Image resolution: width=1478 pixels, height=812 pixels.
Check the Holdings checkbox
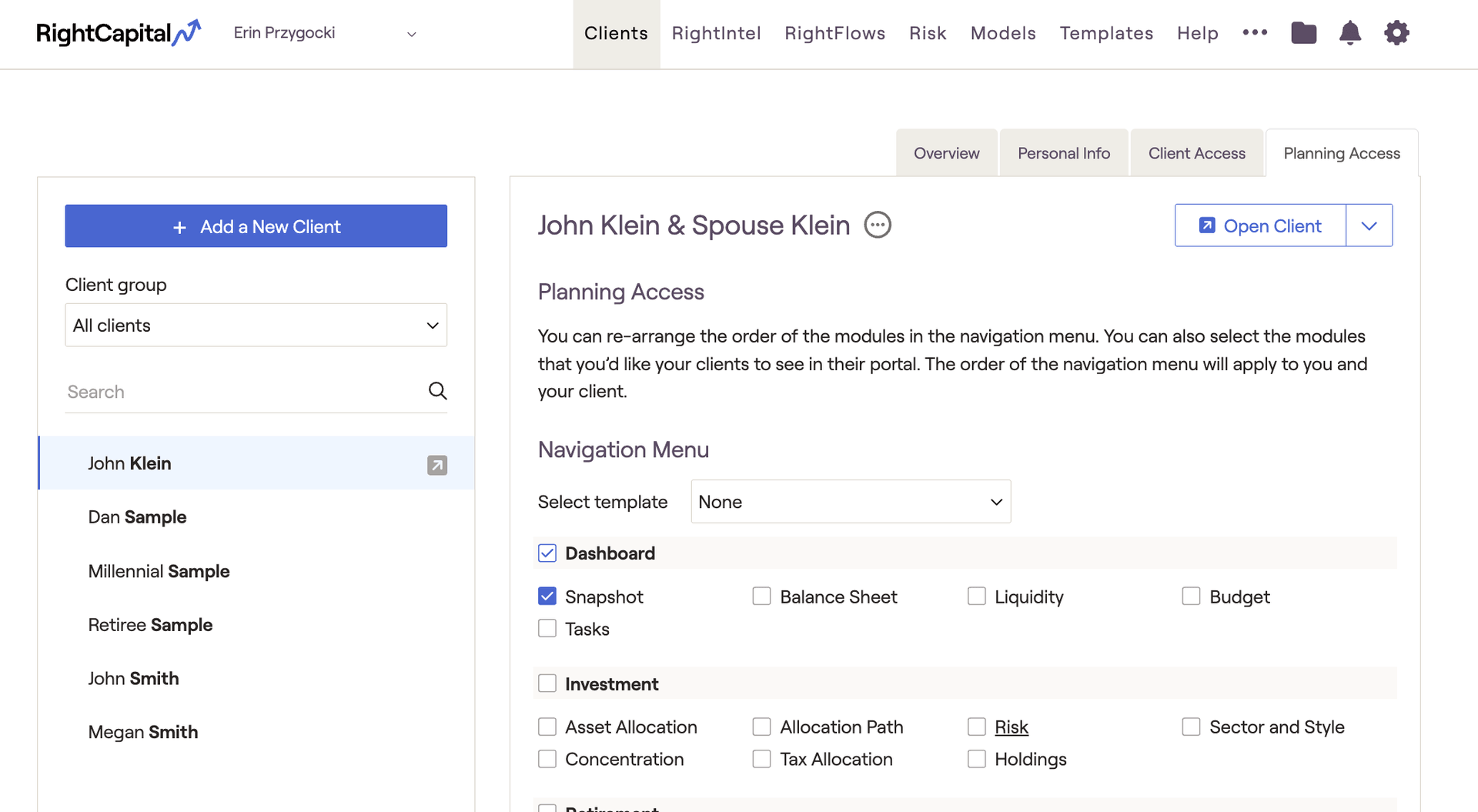click(976, 759)
